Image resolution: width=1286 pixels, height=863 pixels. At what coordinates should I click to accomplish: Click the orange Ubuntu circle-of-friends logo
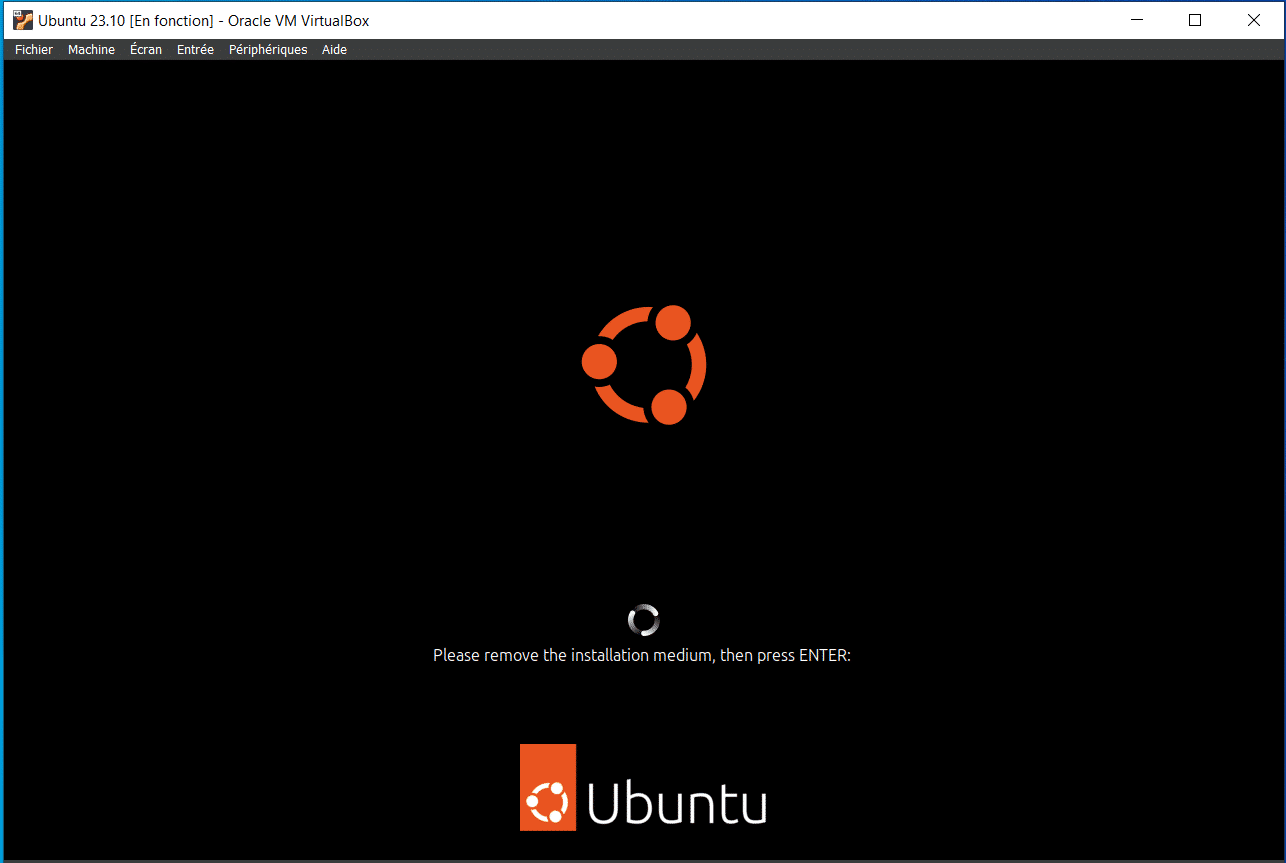pos(643,365)
